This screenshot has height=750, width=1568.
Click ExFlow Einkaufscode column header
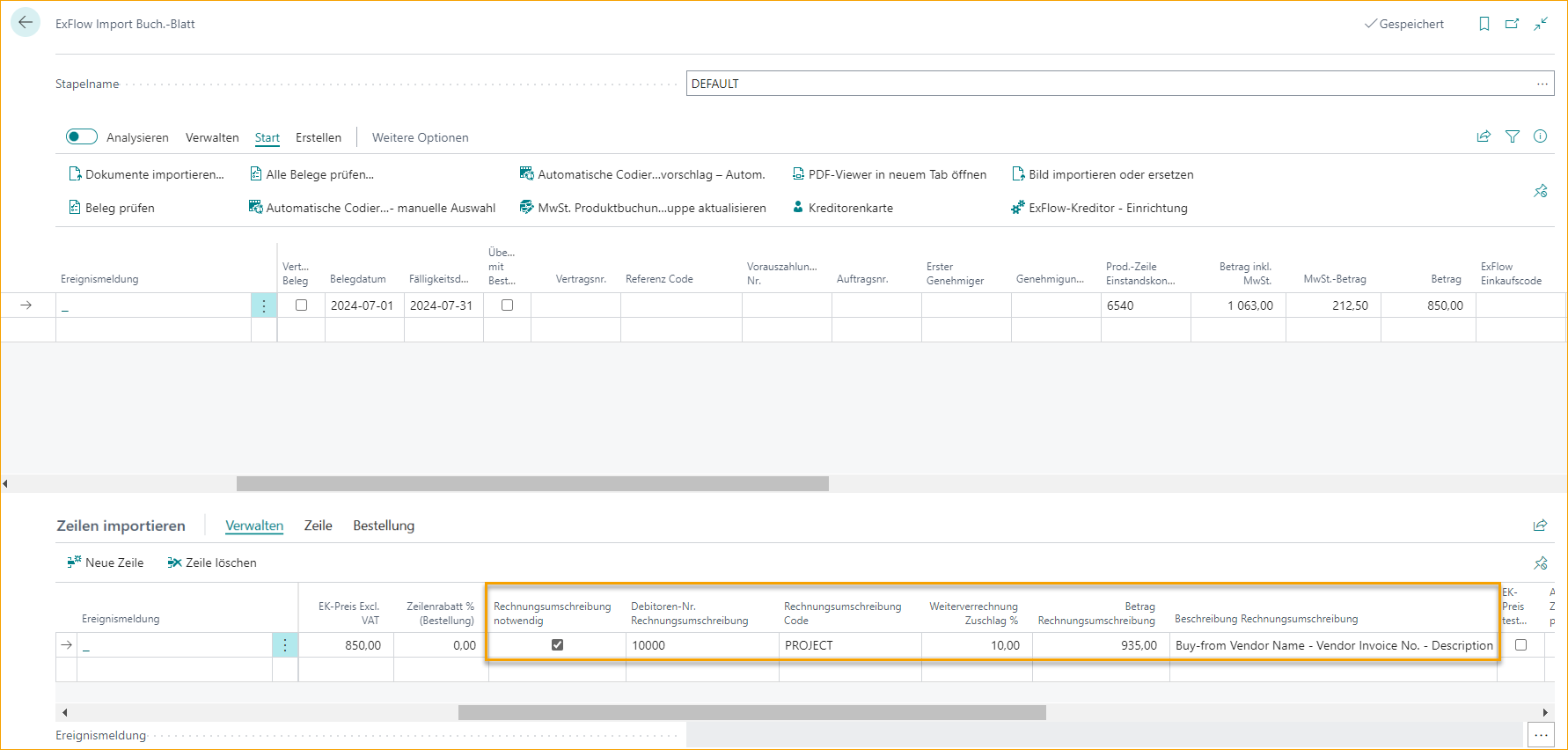1511,274
